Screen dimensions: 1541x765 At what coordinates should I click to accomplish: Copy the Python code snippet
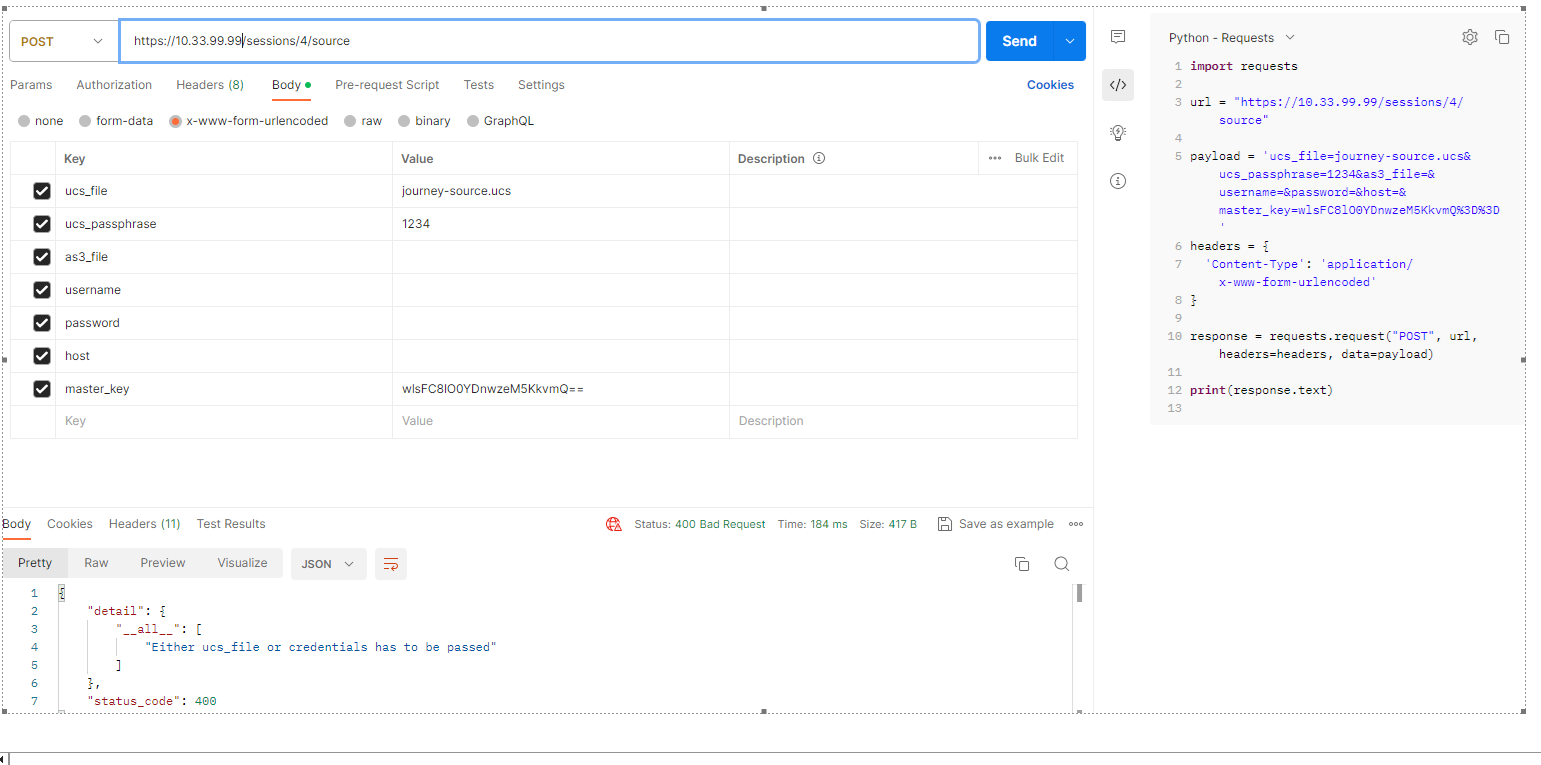point(1501,37)
